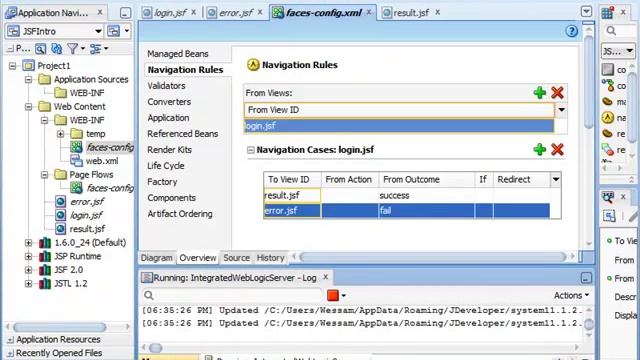This screenshot has height=360, width=640.
Task: Close the IntegratedWebLogicServer log tab
Action: click(326, 277)
